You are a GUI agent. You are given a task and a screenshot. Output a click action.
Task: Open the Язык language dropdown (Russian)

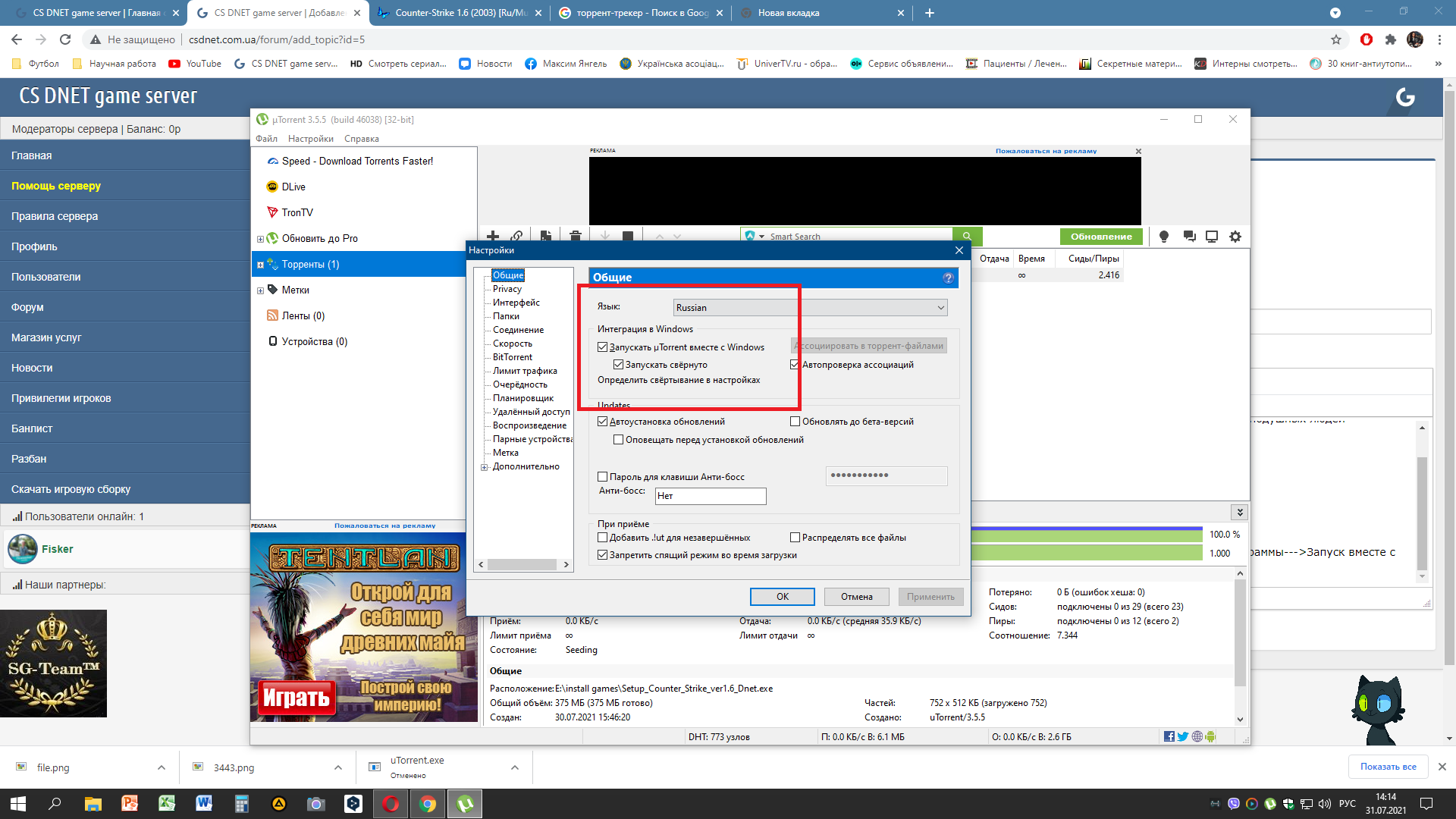(x=811, y=308)
